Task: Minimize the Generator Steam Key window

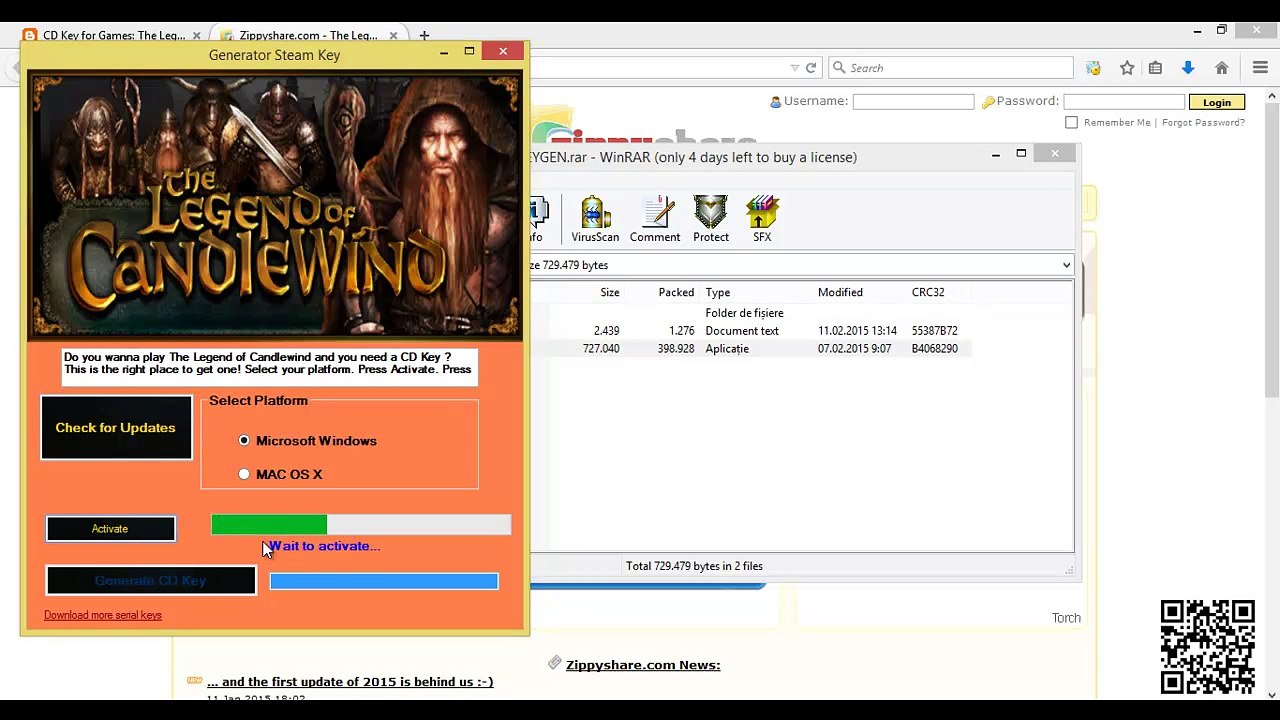Action: click(444, 52)
